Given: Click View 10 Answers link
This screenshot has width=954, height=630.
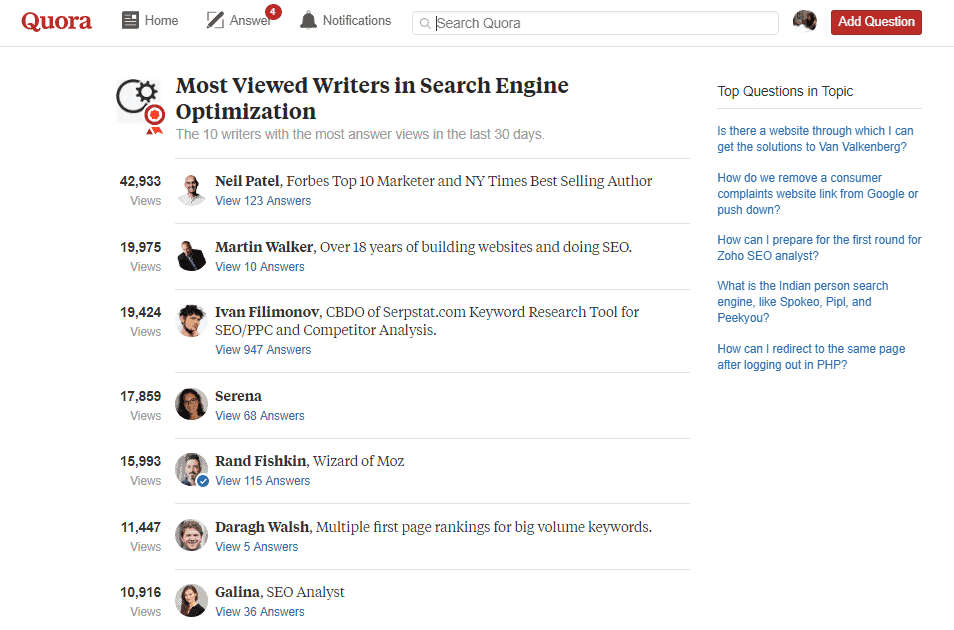Looking at the screenshot, I should pos(260,267).
